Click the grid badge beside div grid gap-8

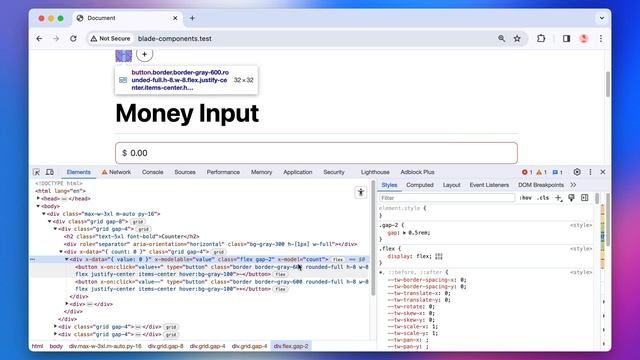138,222
